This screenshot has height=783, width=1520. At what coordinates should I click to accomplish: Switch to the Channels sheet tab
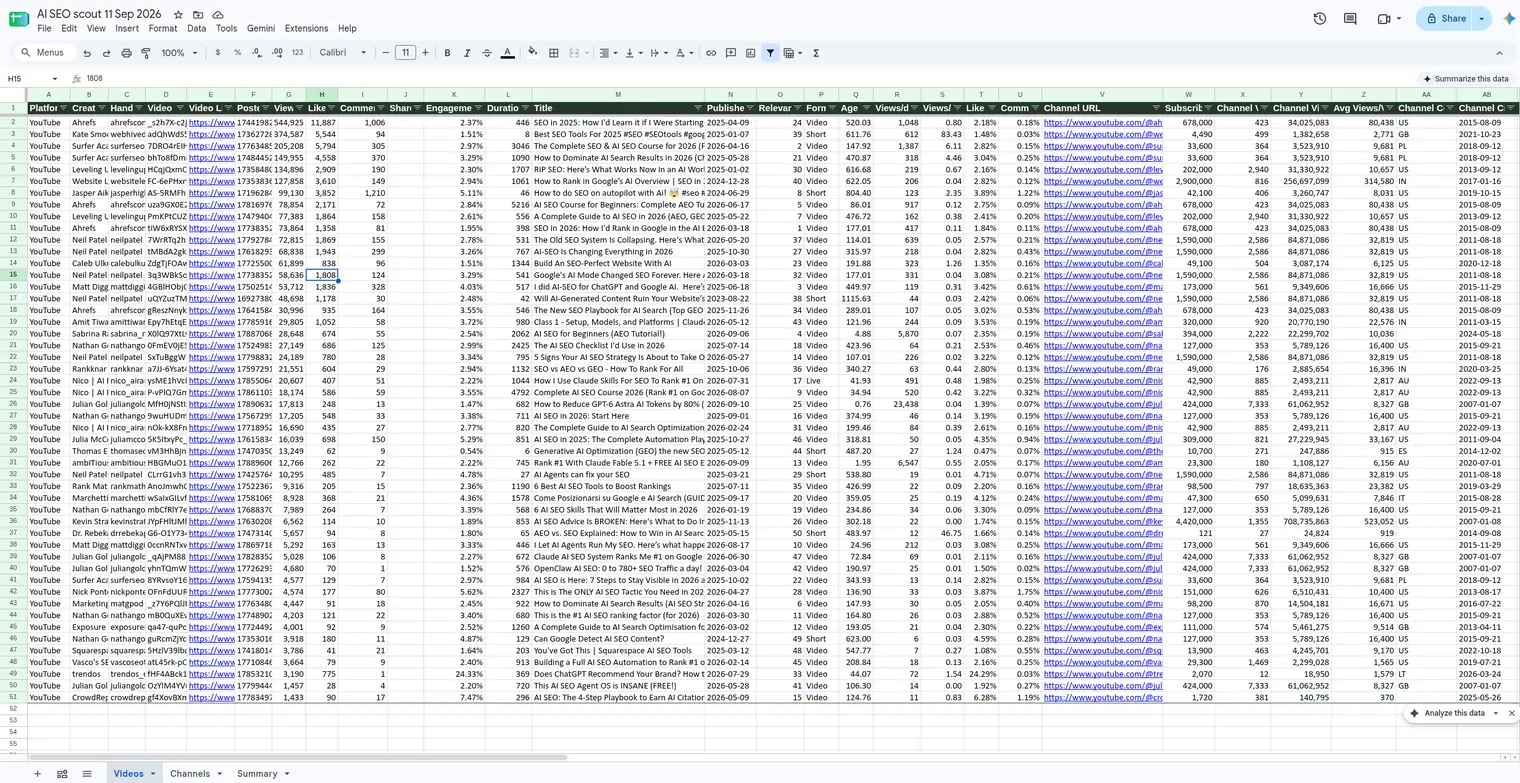click(190, 773)
